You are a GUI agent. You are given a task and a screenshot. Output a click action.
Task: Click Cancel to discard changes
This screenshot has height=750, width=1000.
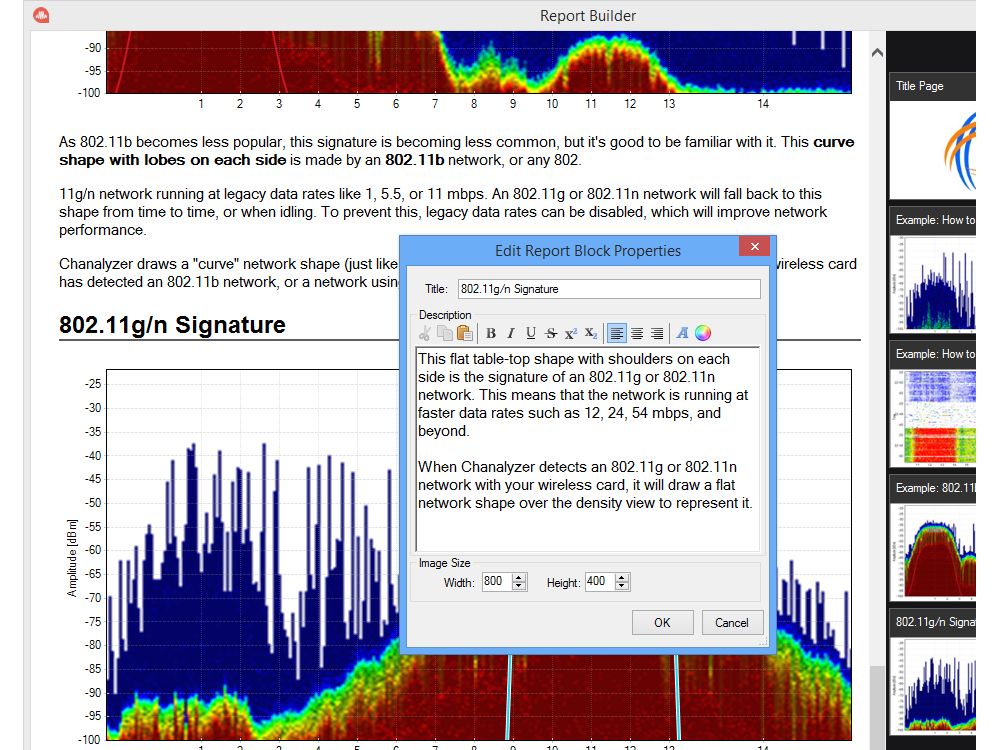732,622
